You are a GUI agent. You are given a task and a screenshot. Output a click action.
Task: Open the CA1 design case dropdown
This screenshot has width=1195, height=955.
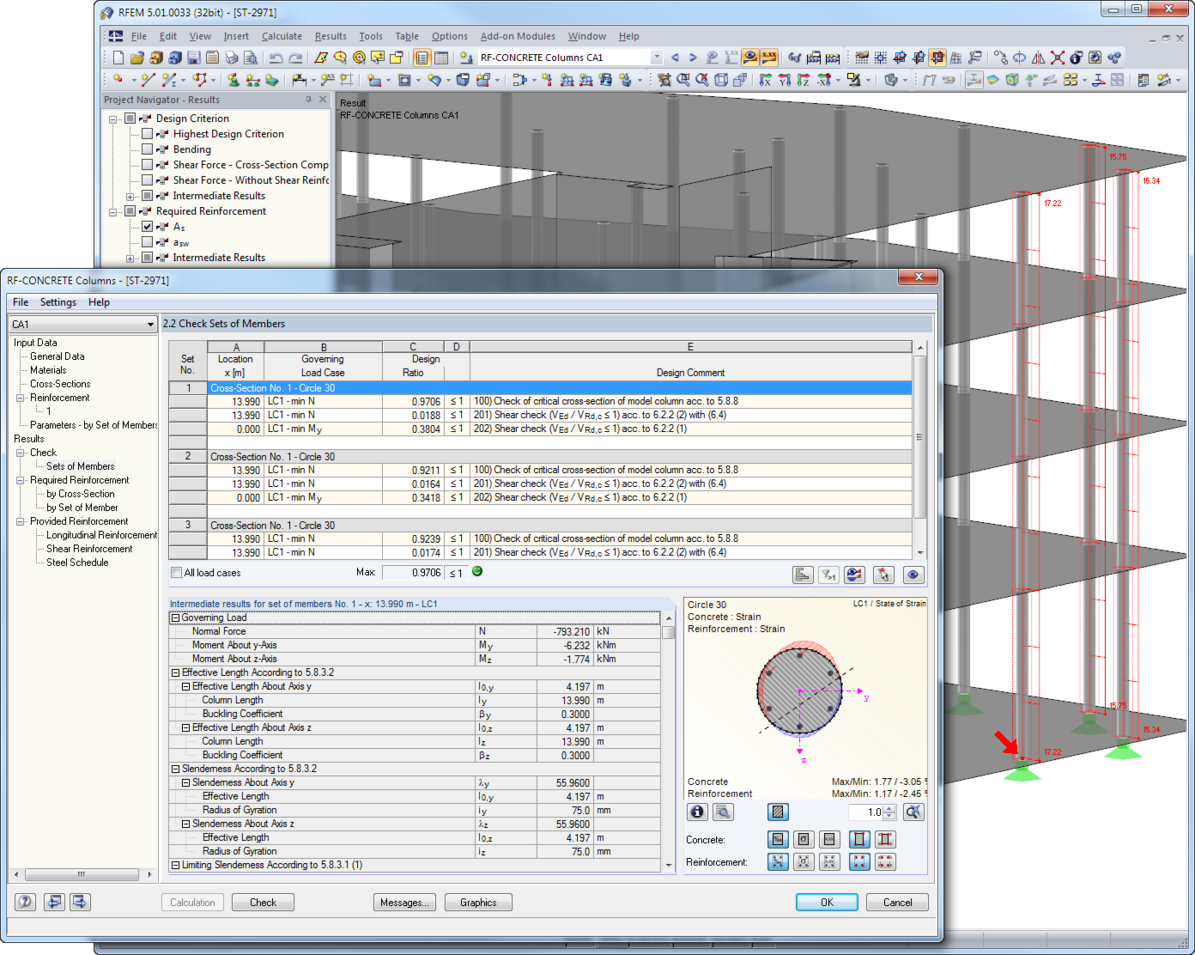point(152,324)
